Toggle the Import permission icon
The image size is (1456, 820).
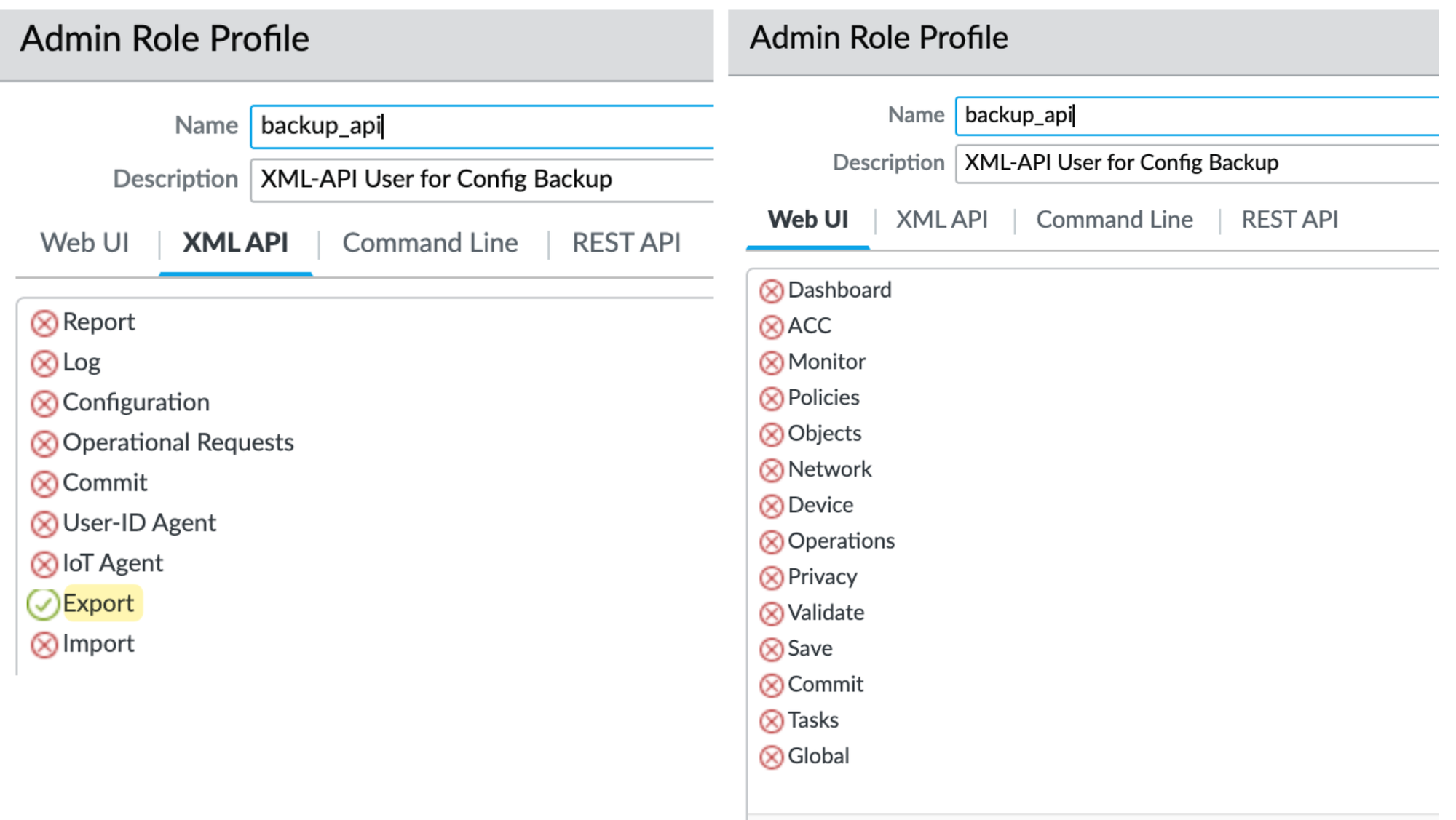click(x=44, y=645)
